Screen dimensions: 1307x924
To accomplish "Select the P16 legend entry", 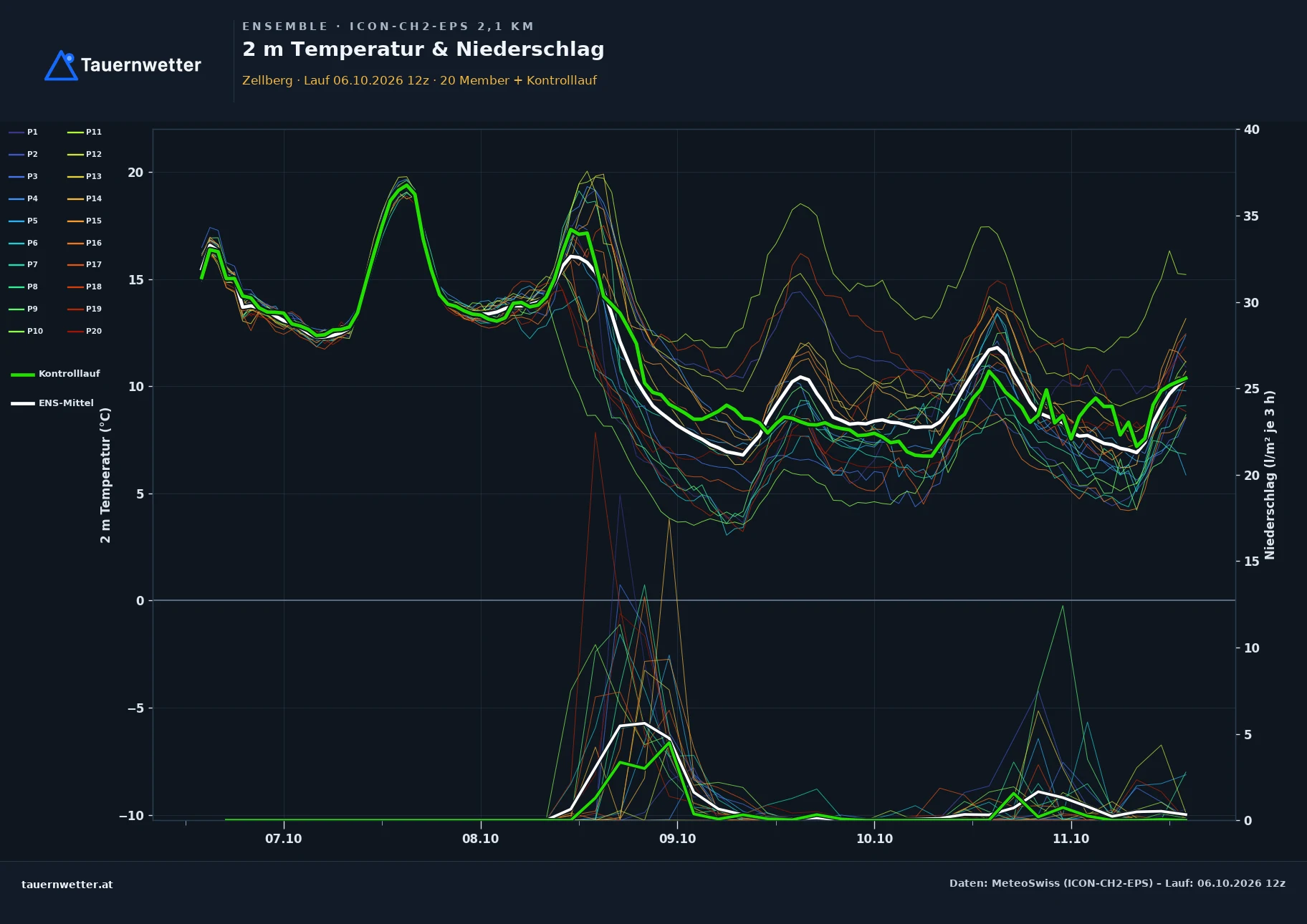I will (85, 243).
